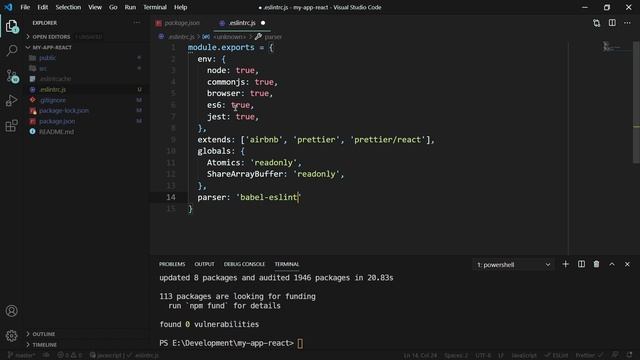640x360 pixels.
Task: Kill terminal with trash icon
Action: pos(596,264)
